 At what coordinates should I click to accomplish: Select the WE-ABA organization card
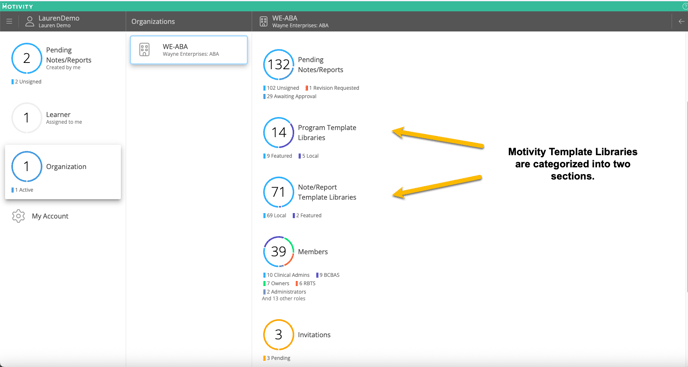[x=189, y=50]
